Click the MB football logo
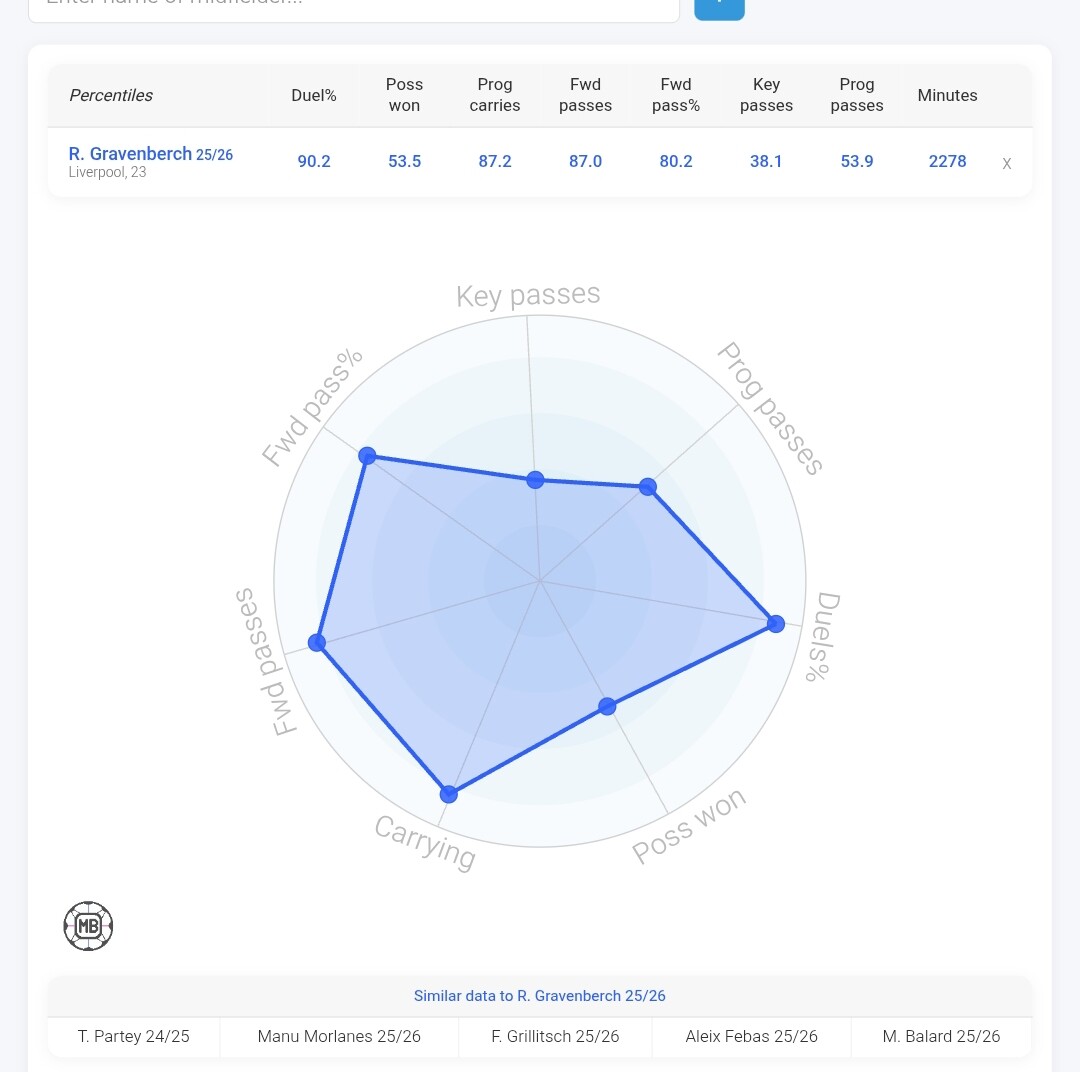 (88, 926)
